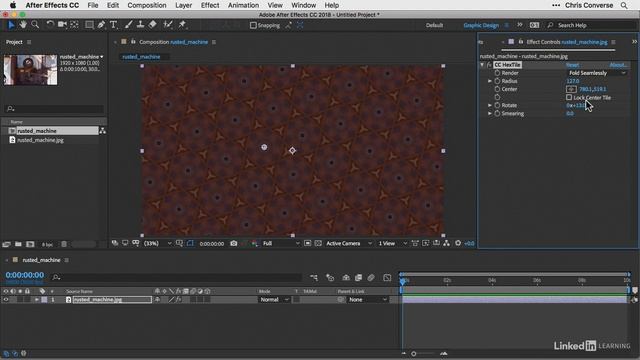Open the Full resolution dropdown

[281, 243]
